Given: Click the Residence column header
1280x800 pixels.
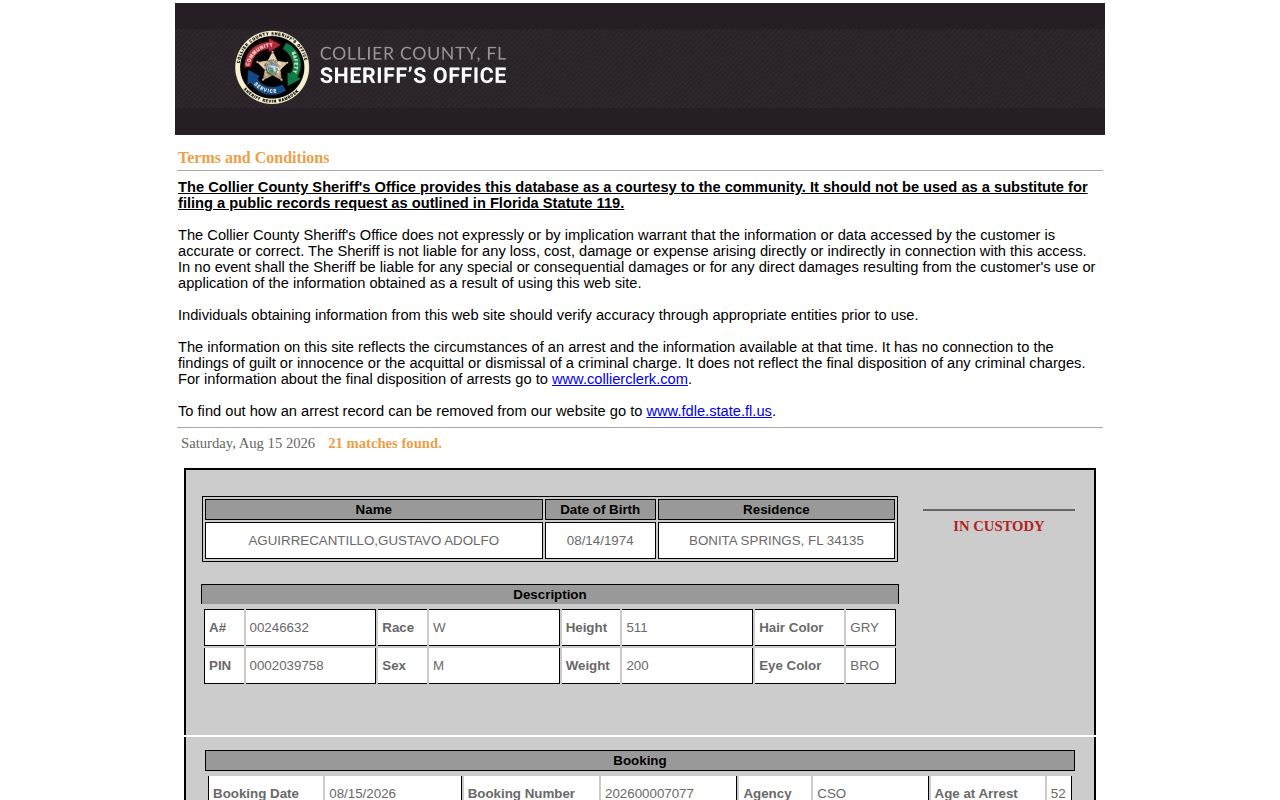Looking at the screenshot, I should tap(776, 509).
